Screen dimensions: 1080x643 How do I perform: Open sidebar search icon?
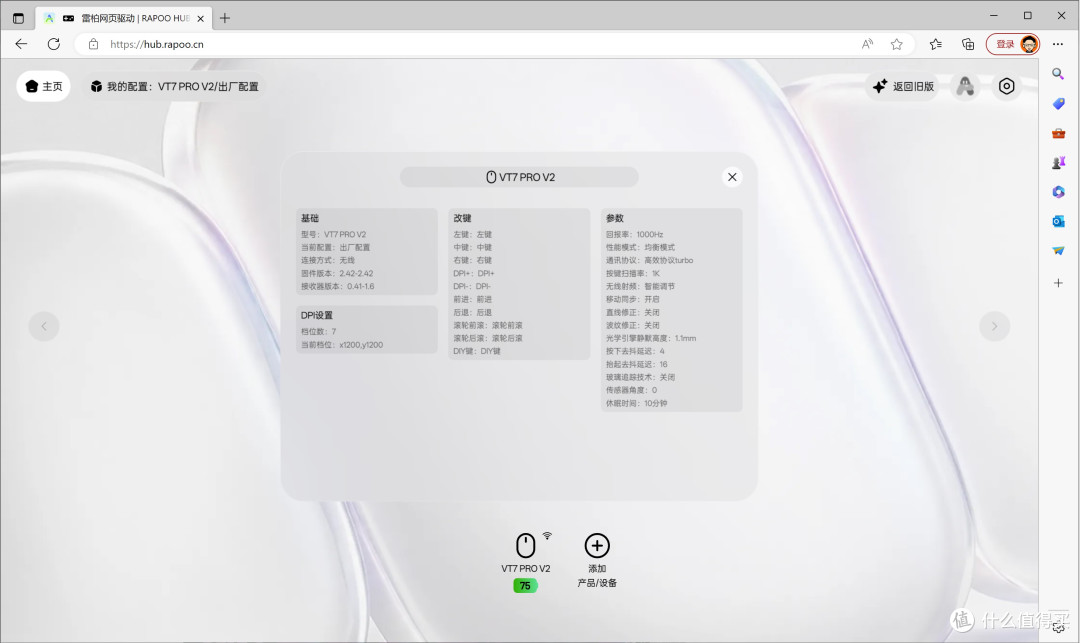[x=1058, y=74]
